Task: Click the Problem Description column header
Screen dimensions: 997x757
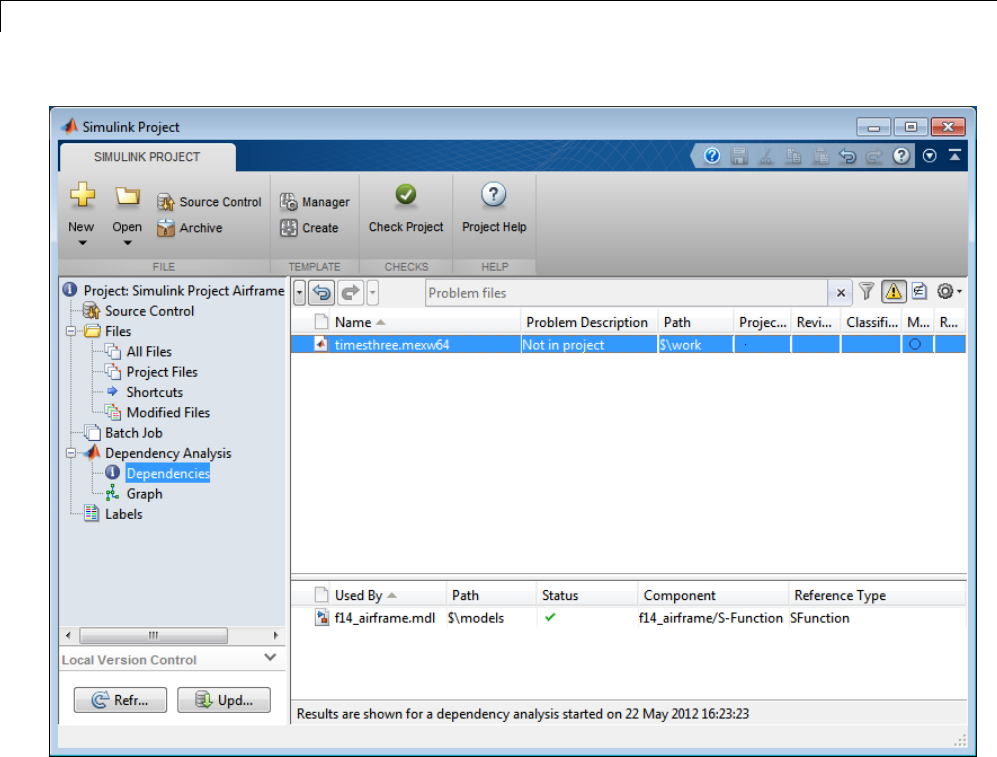Action: (x=587, y=322)
